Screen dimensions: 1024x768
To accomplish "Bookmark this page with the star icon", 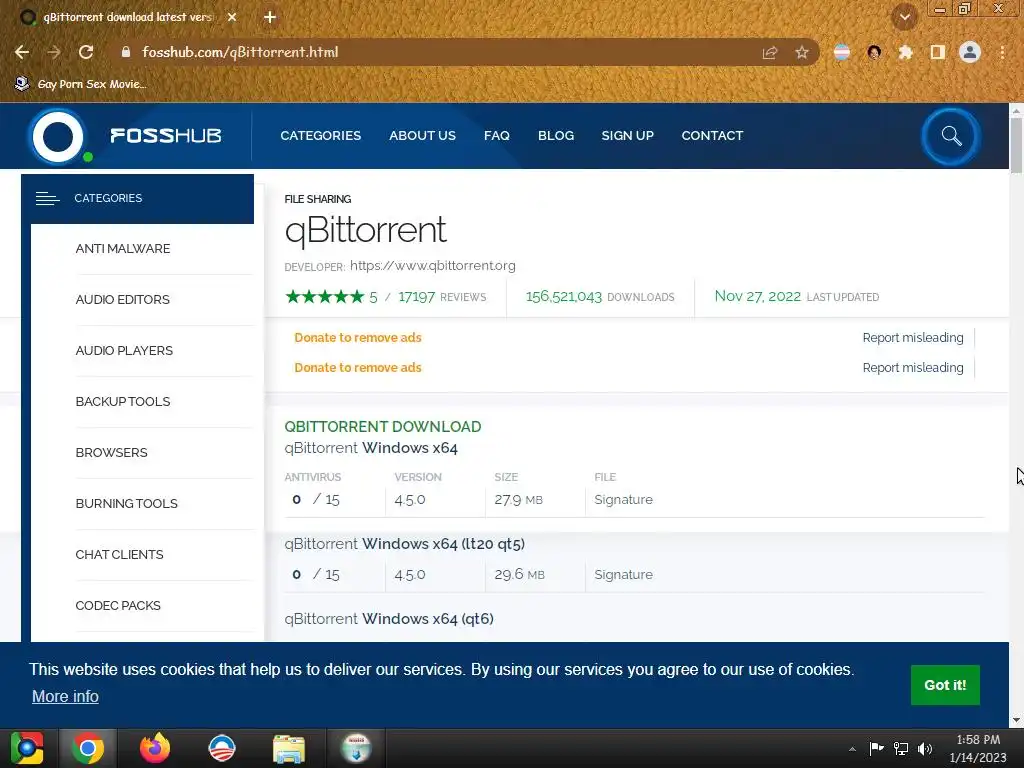I will [801, 52].
